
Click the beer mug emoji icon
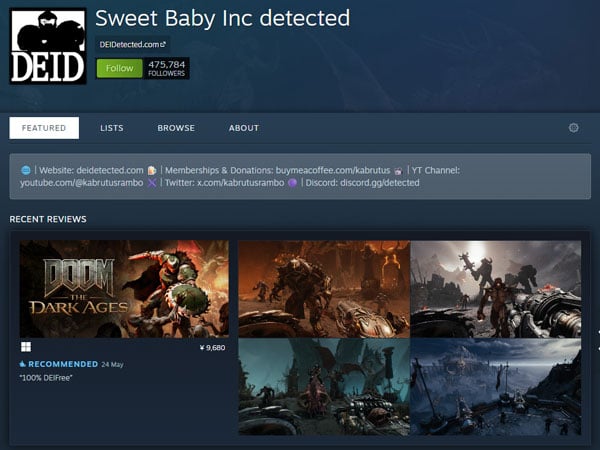(x=152, y=170)
